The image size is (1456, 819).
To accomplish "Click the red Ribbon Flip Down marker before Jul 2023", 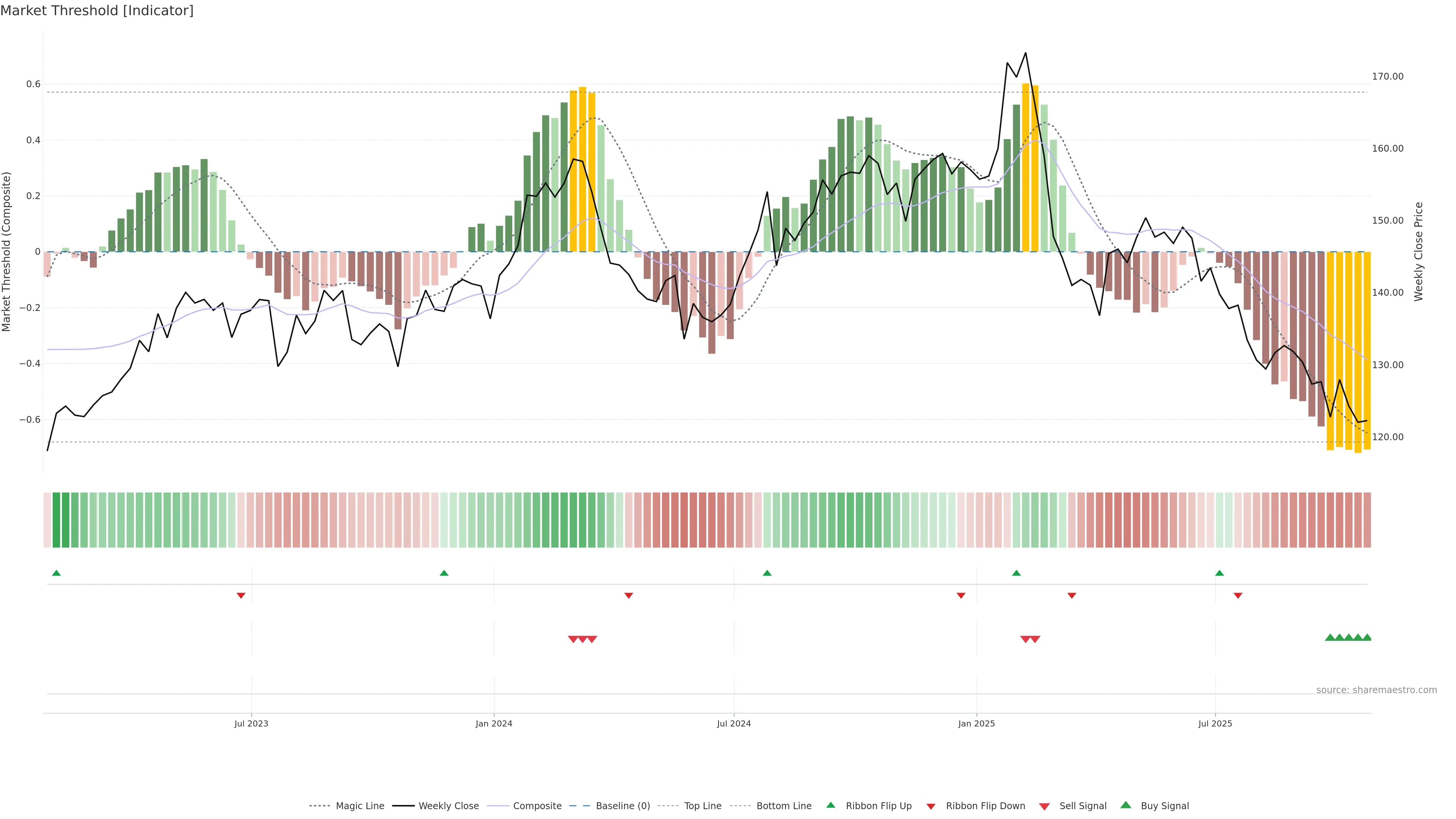I will (x=241, y=595).
